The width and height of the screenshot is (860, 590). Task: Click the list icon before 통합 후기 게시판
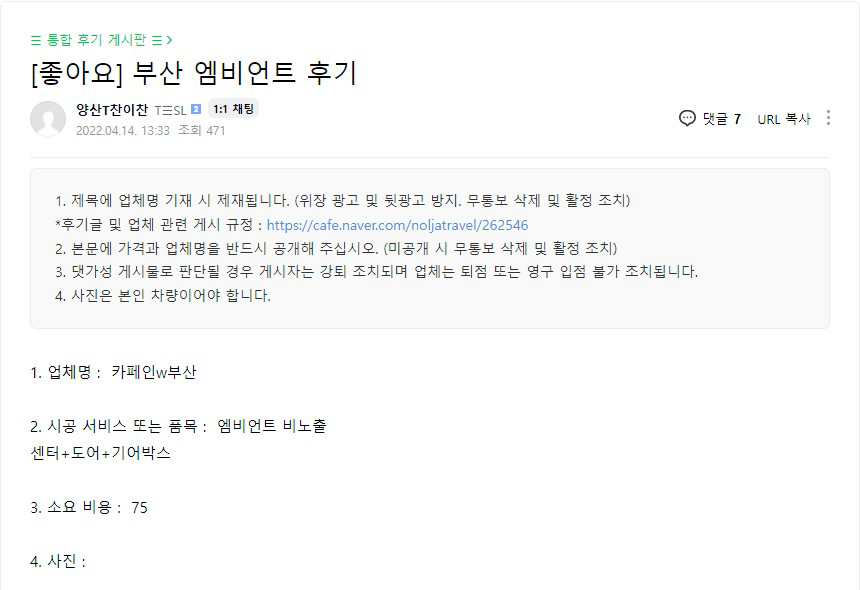[x=36, y=40]
